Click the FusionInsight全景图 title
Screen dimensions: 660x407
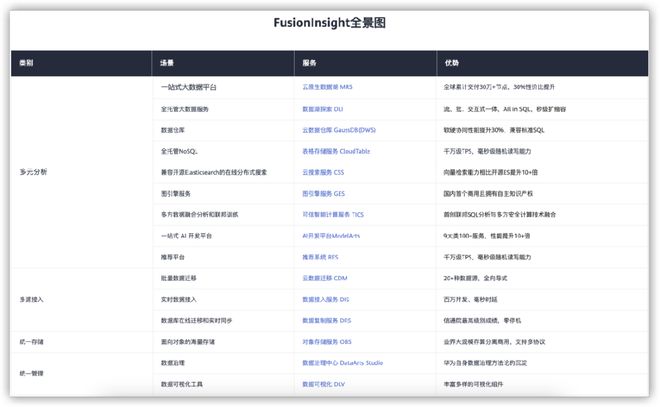[x=330, y=22]
